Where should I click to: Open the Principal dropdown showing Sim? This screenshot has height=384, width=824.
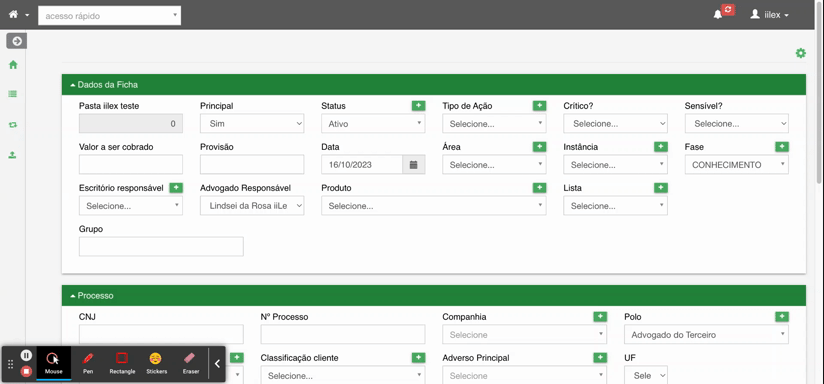pos(252,124)
